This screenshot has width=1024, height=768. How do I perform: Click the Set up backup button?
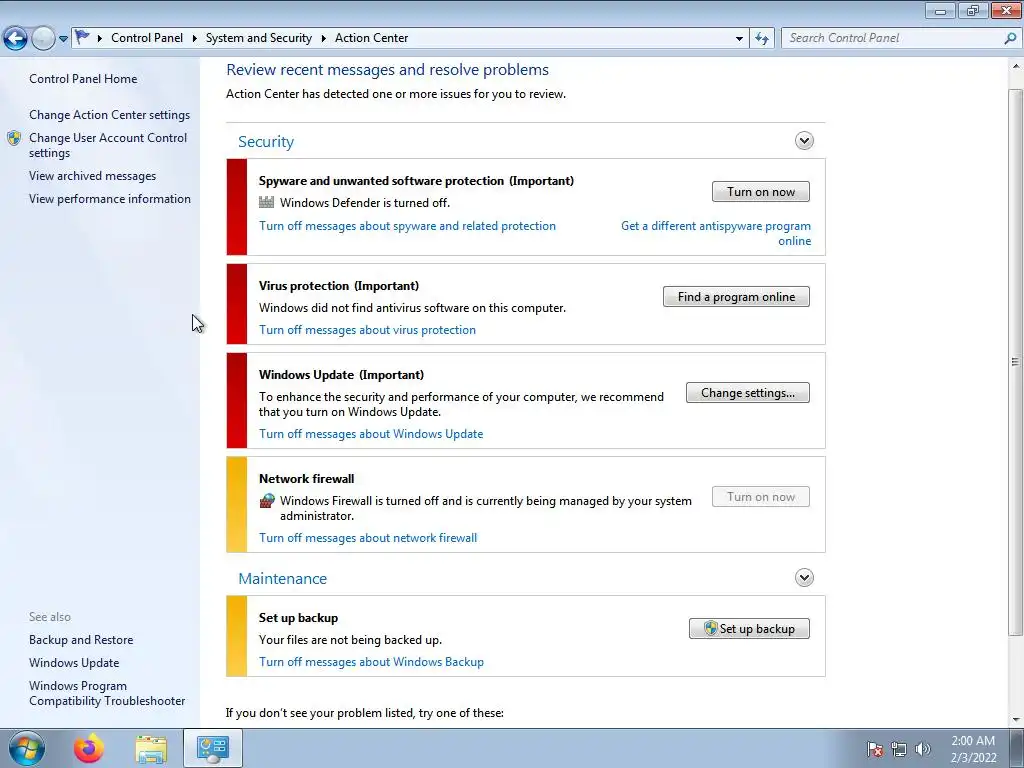(x=749, y=628)
